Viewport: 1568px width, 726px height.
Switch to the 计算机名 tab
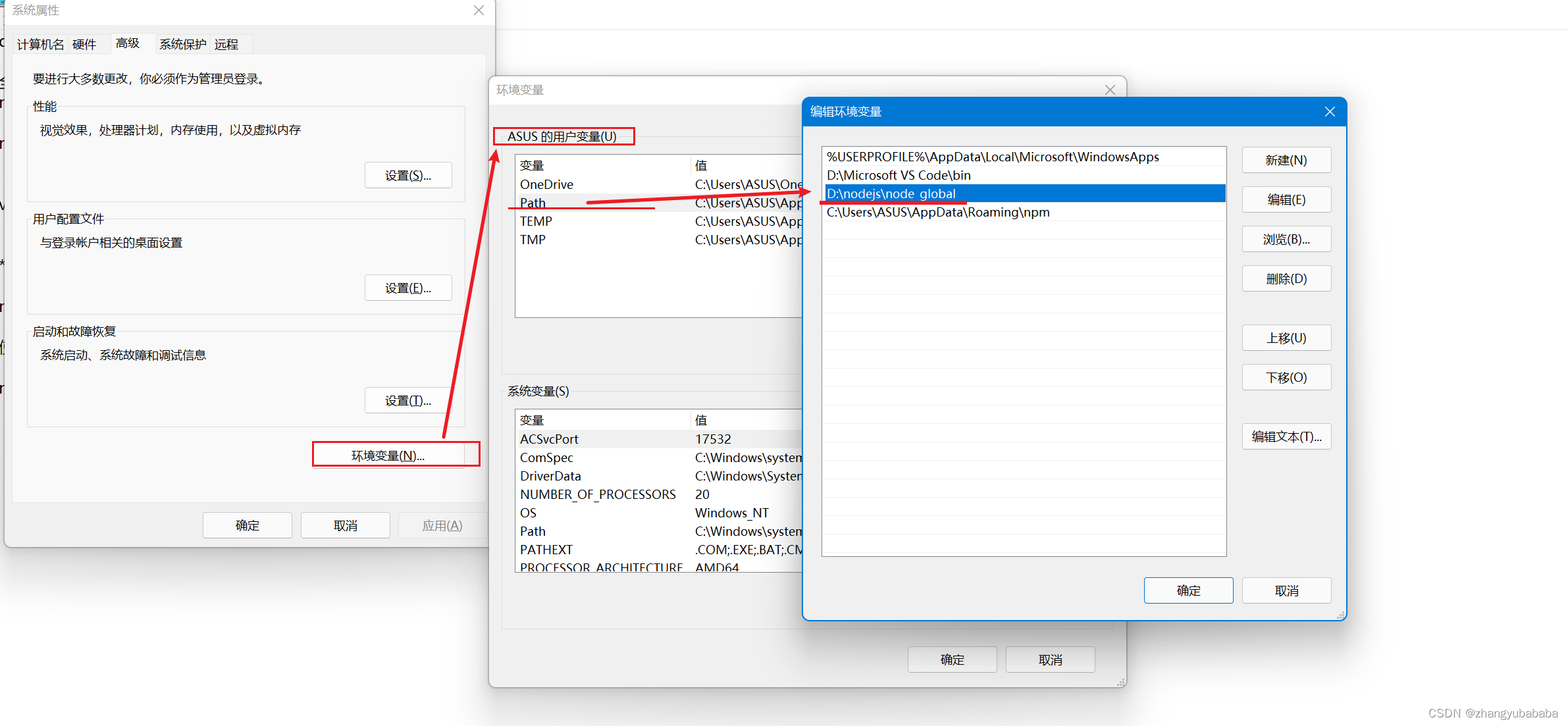pyautogui.click(x=40, y=45)
